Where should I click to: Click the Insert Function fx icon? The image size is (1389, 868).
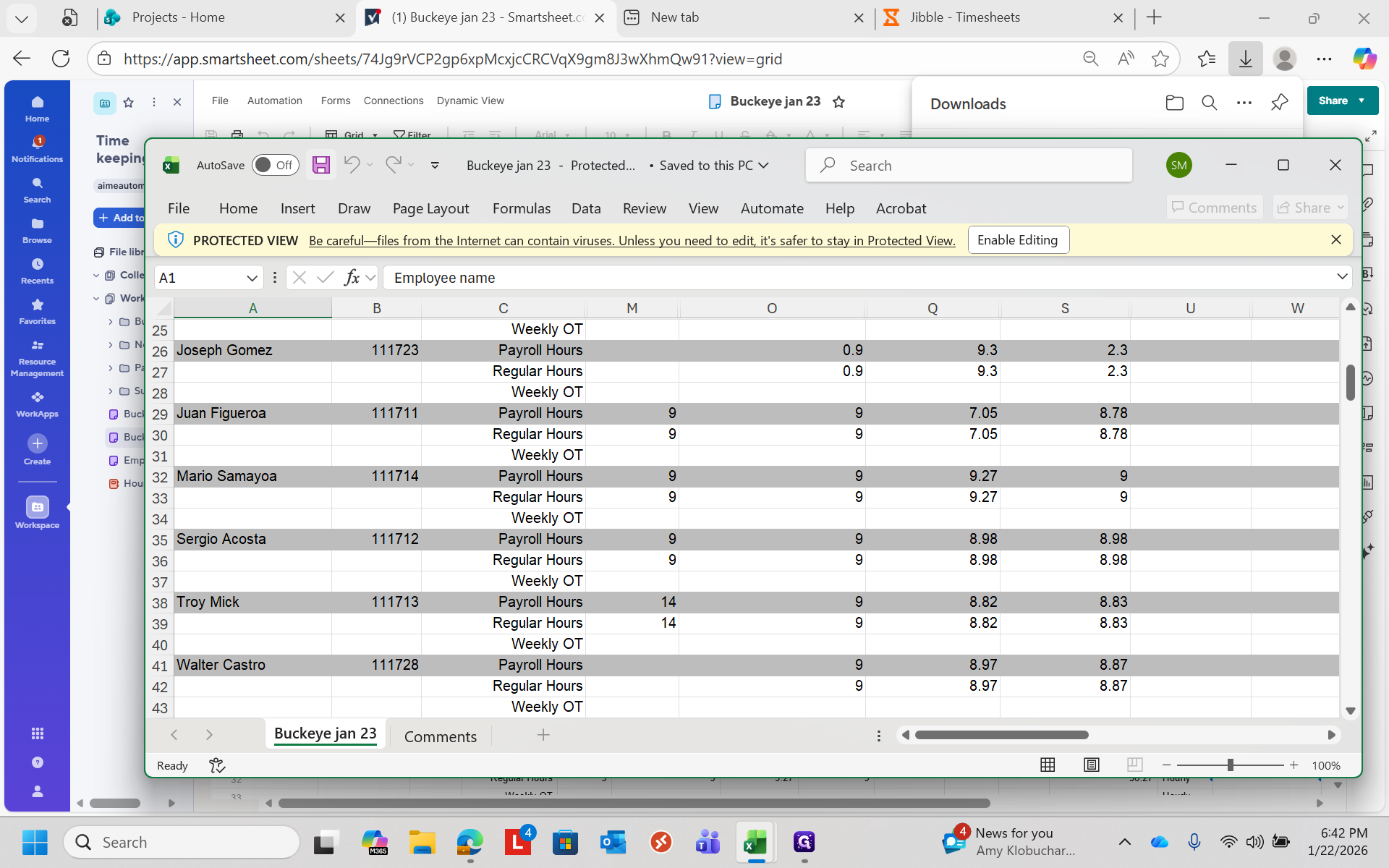point(352,278)
